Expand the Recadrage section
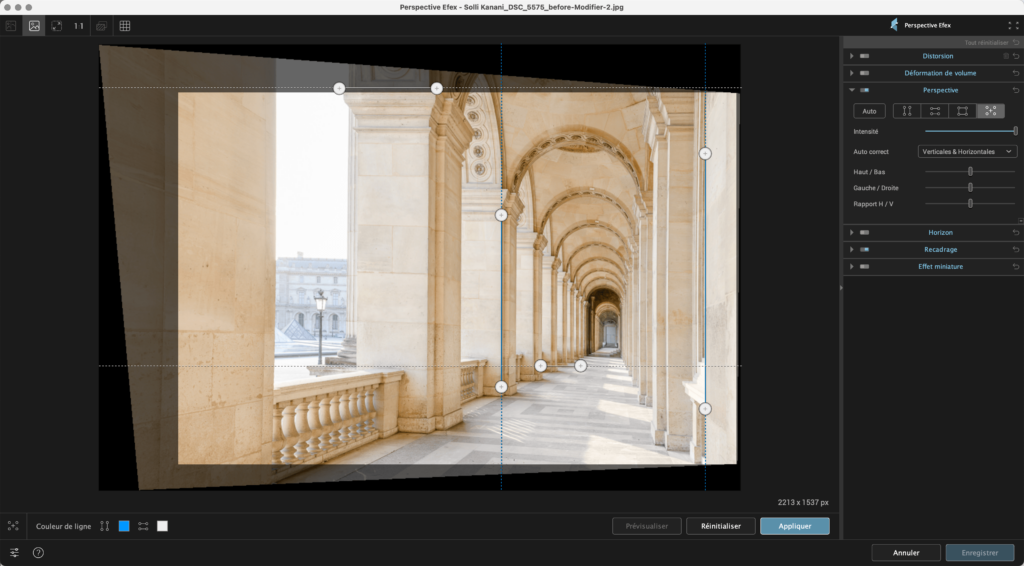Image resolution: width=1024 pixels, height=566 pixels. [x=852, y=249]
